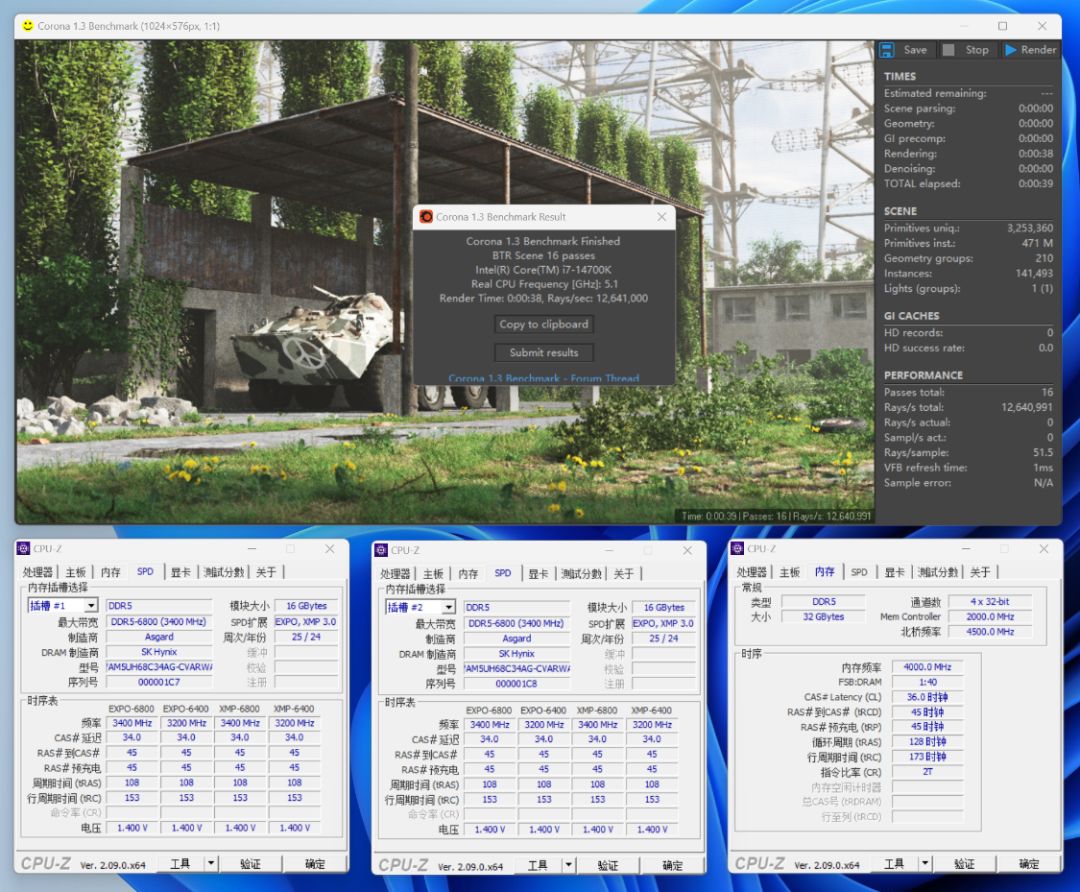Viewport: 1080px width, 892px height.
Task: Click serial number 000001C7 field
Action: pos(158,681)
